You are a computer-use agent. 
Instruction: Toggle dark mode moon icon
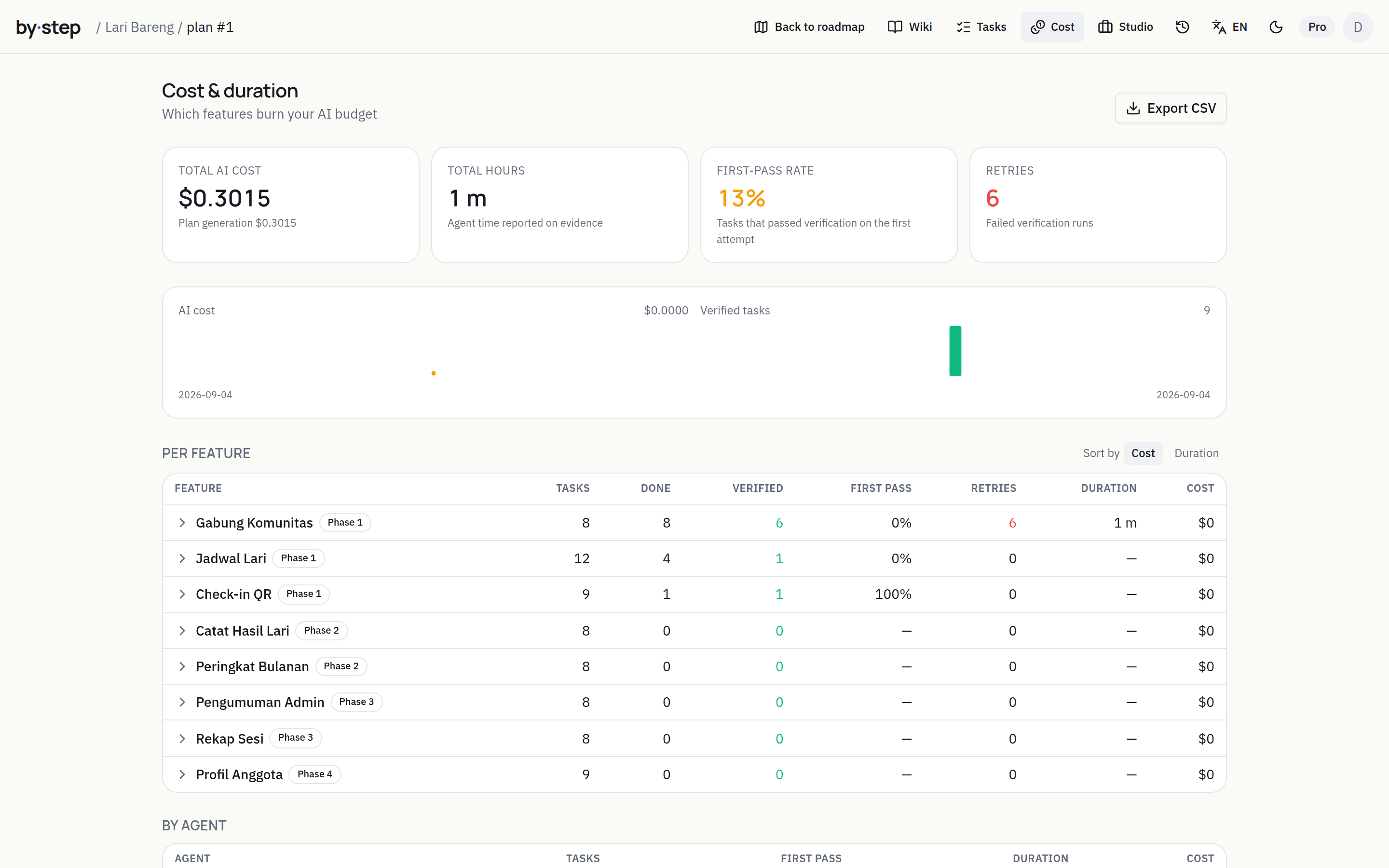(x=1275, y=27)
